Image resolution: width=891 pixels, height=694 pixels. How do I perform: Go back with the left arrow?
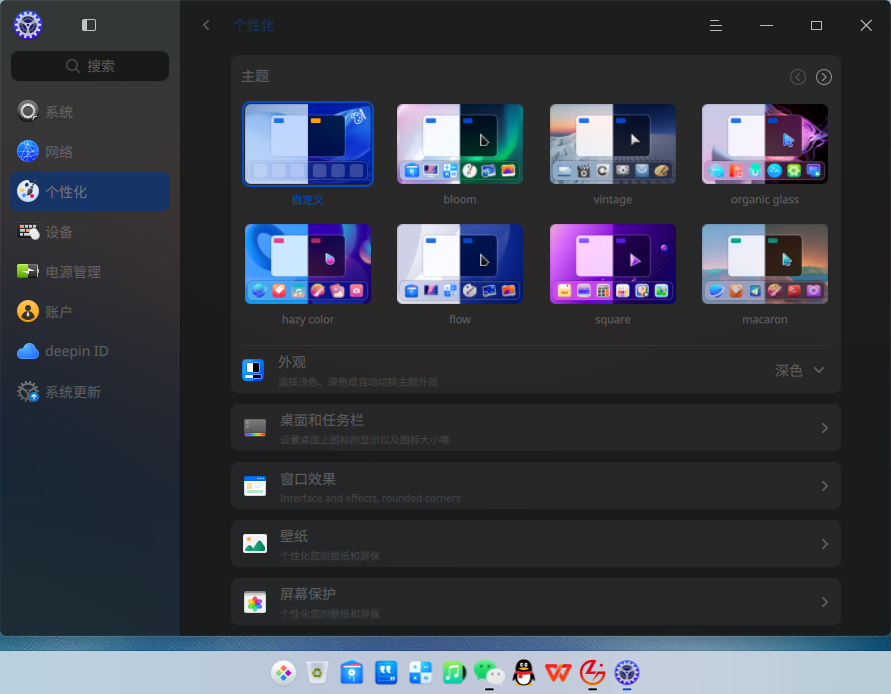coord(206,25)
